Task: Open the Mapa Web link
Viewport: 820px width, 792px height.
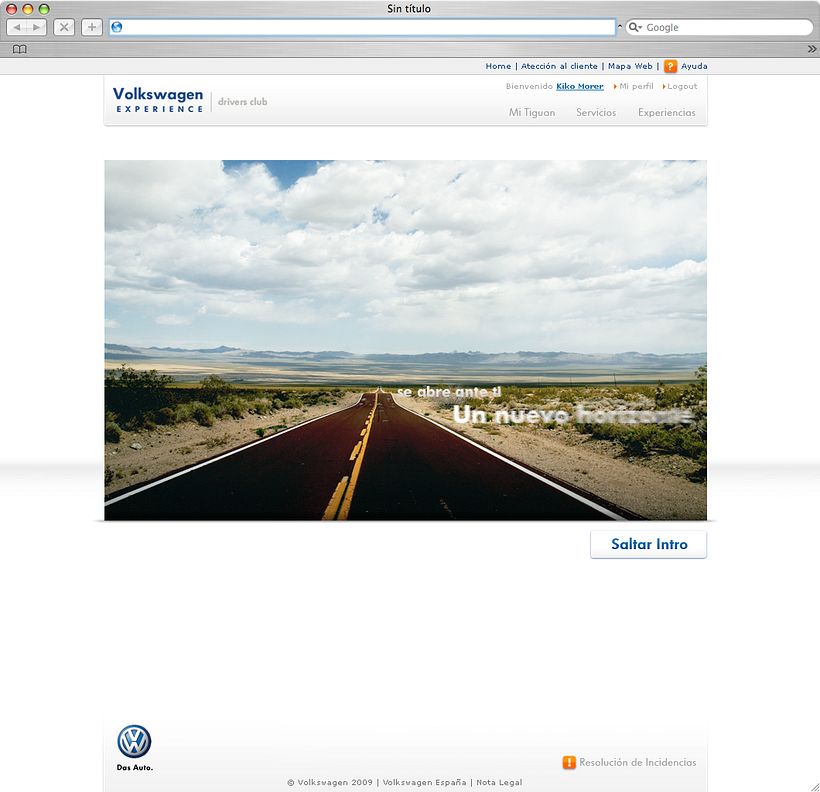Action: pyautogui.click(x=630, y=66)
